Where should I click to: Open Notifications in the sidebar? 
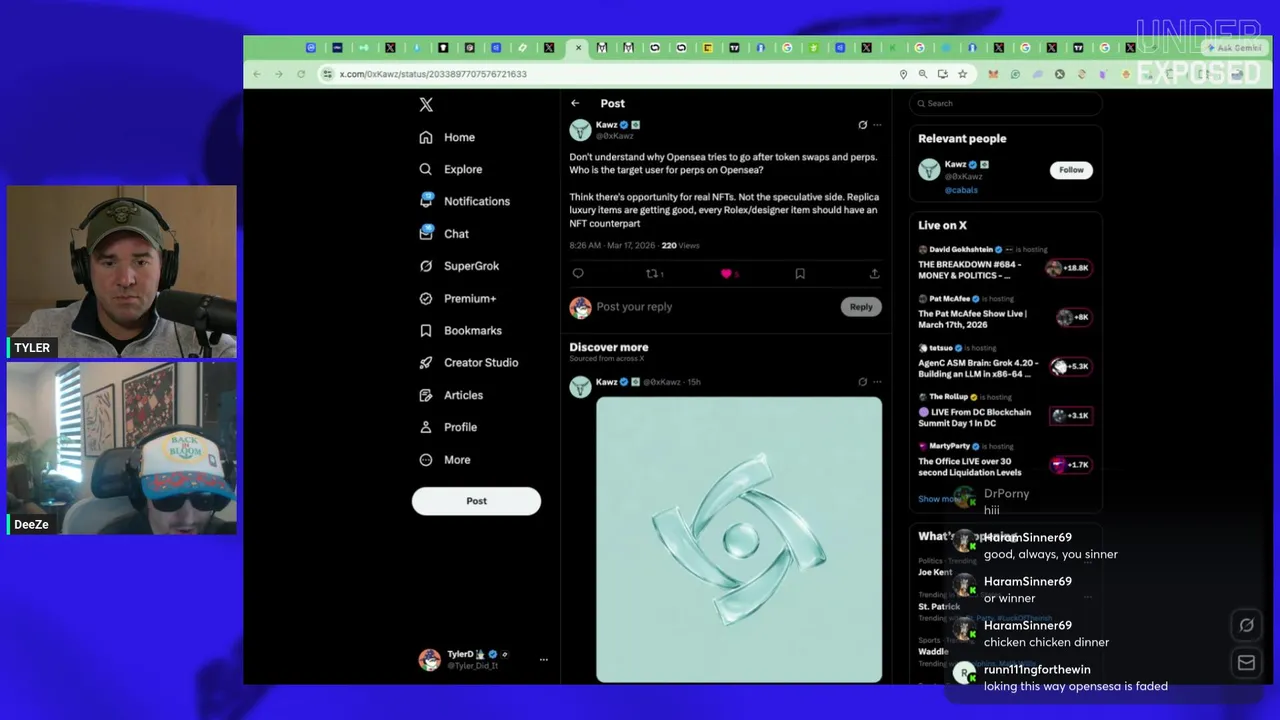(464, 201)
